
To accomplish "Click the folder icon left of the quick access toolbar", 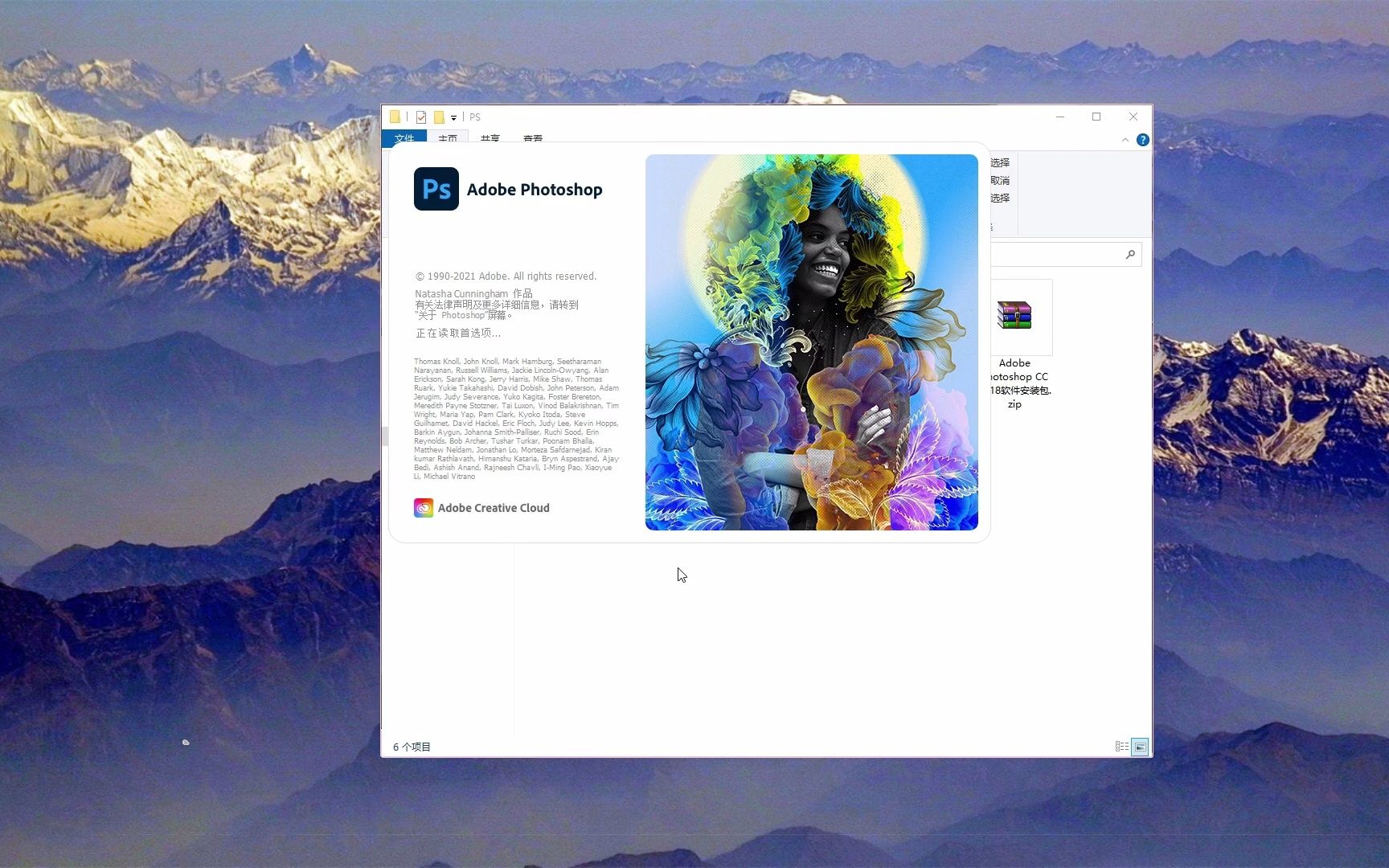I will (x=395, y=117).
